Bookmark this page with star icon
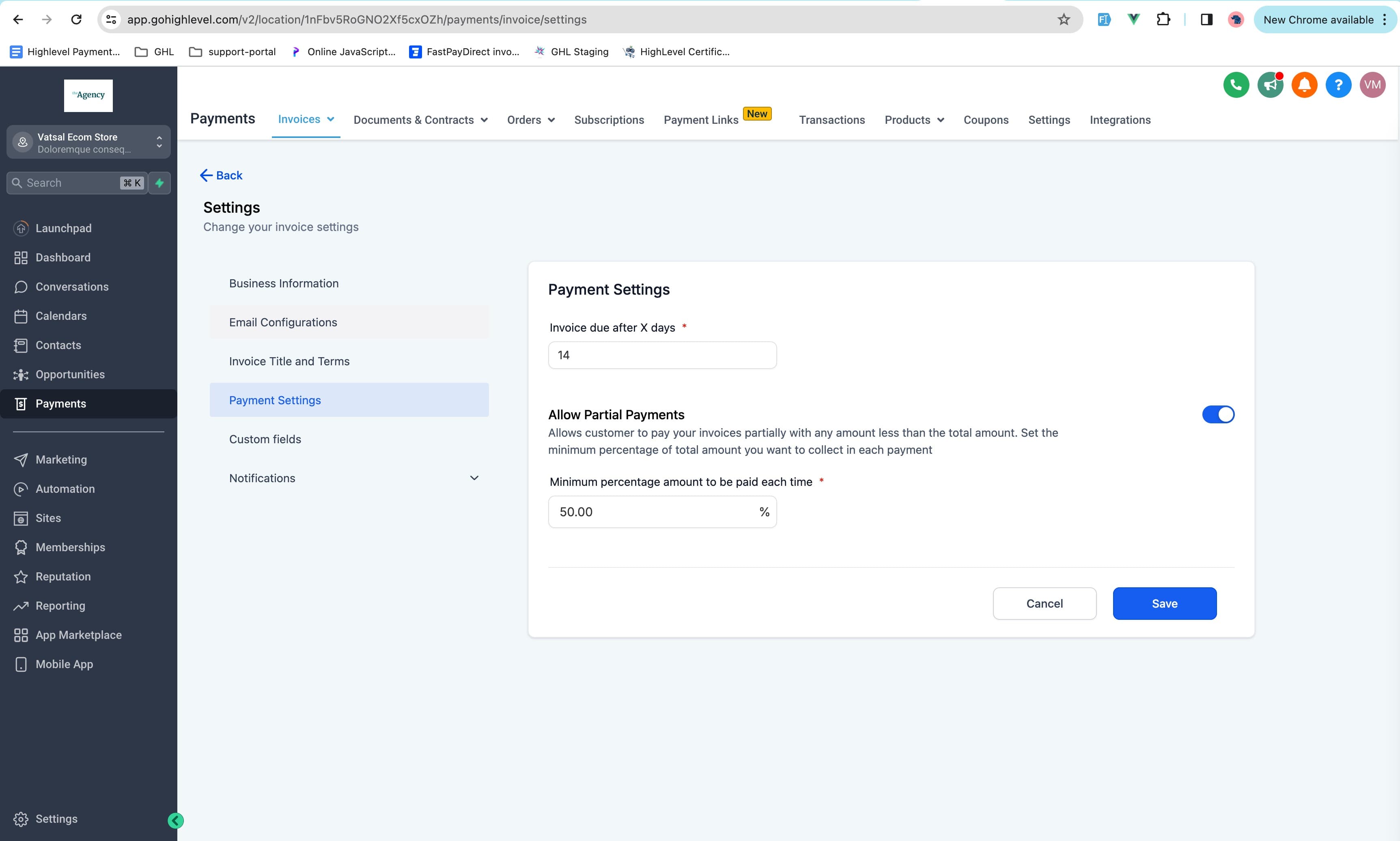 (x=1064, y=20)
